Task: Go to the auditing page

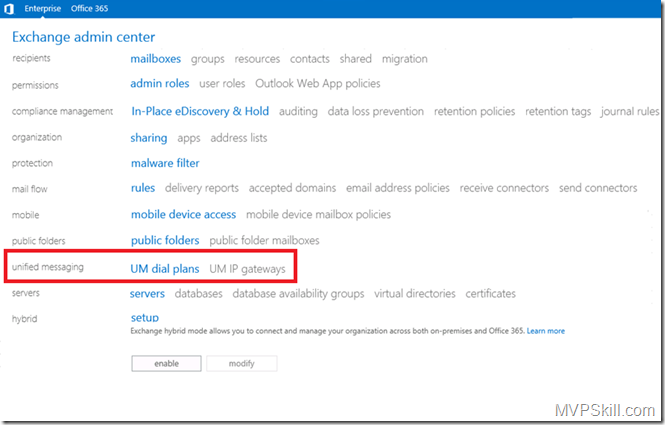Action: [298, 112]
